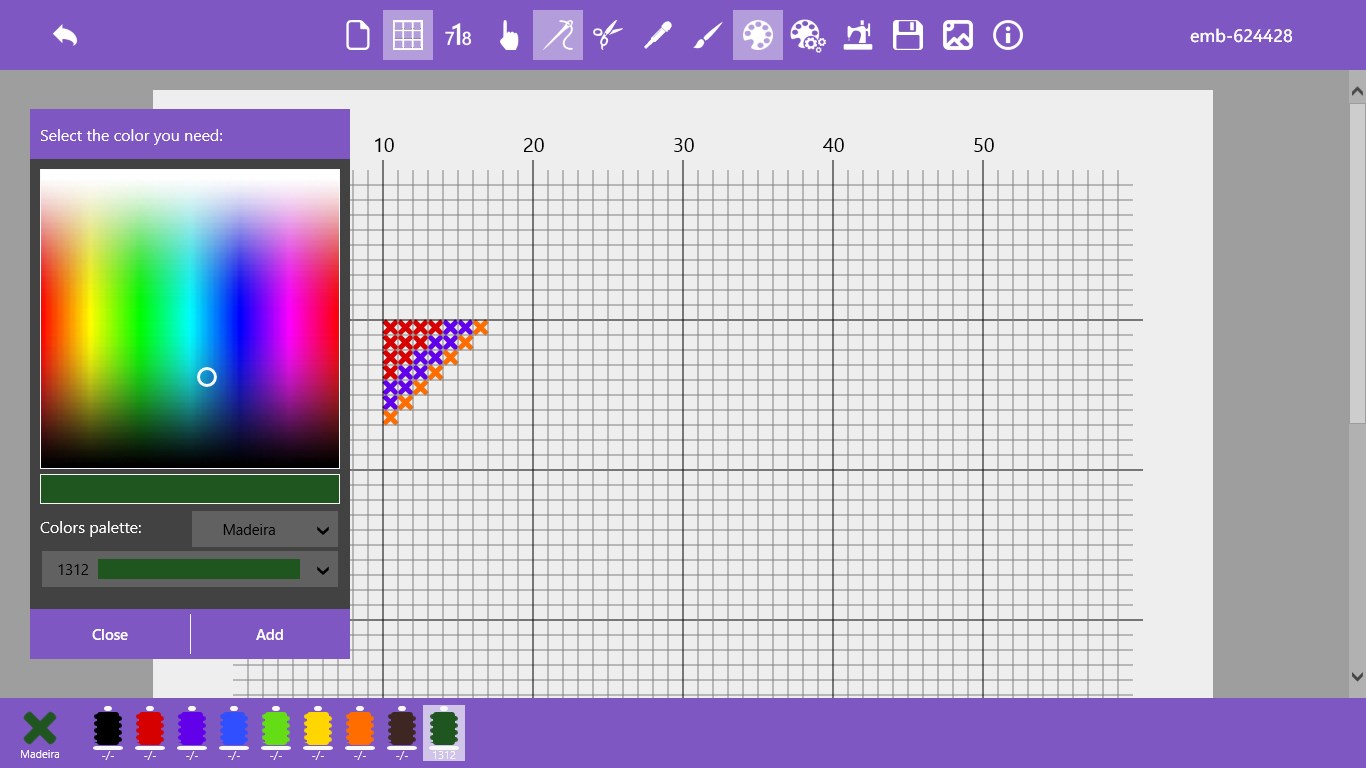Save the pattern with floppy disk icon
This screenshot has height=768, width=1366.
(x=908, y=36)
